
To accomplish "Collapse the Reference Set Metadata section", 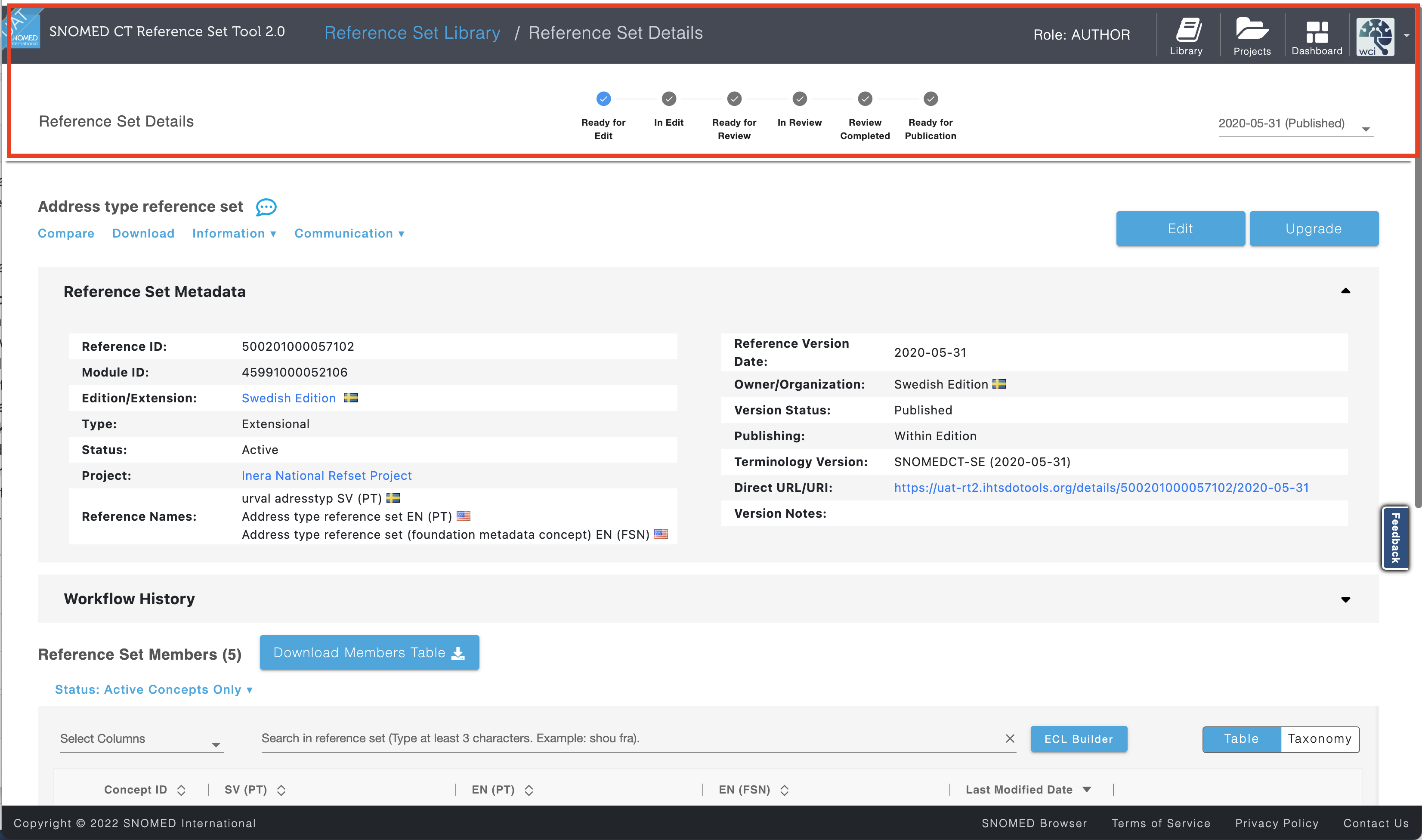I will [x=1345, y=291].
